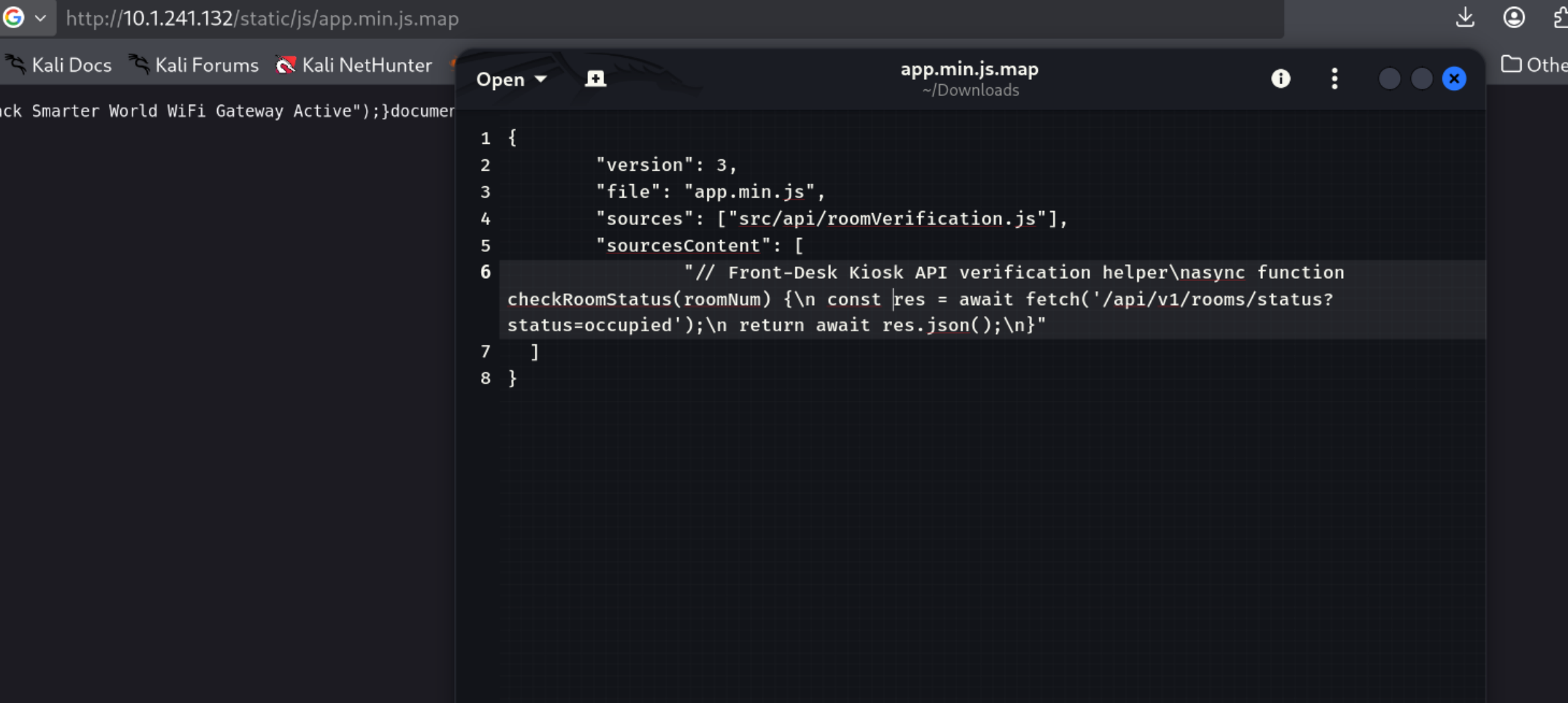Expand the search engine chevron beside Google icon
This screenshot has width=1568, height=703.
click(x=40, y=18)
